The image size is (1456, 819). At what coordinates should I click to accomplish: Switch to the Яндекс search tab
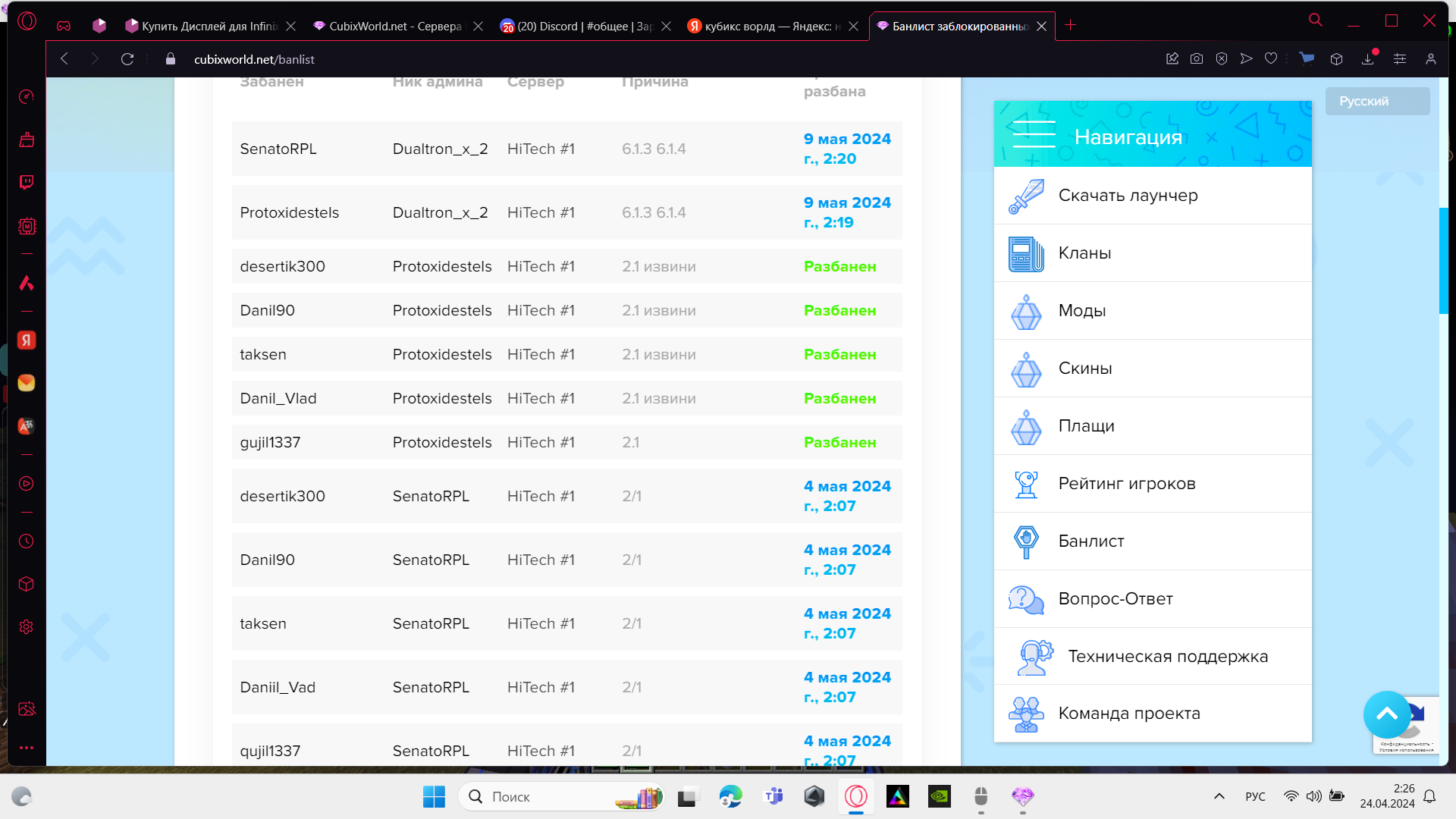tap(771, 26)
